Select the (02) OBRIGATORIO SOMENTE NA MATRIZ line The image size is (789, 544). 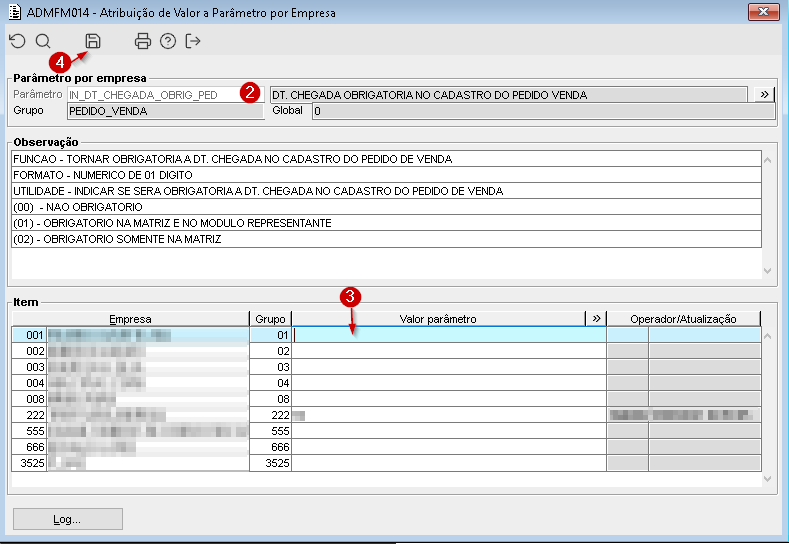pyautogui.click(x=386, y=239)
